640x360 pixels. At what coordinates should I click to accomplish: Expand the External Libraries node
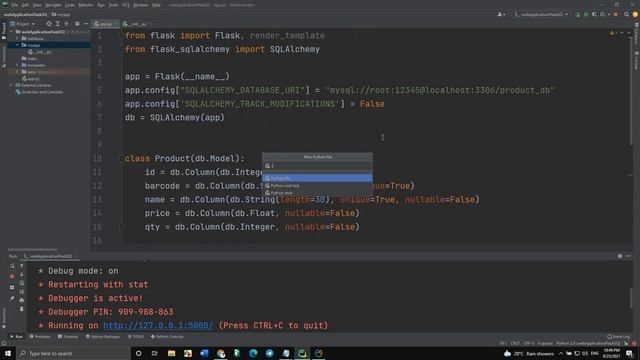click(x=12, y=85)
